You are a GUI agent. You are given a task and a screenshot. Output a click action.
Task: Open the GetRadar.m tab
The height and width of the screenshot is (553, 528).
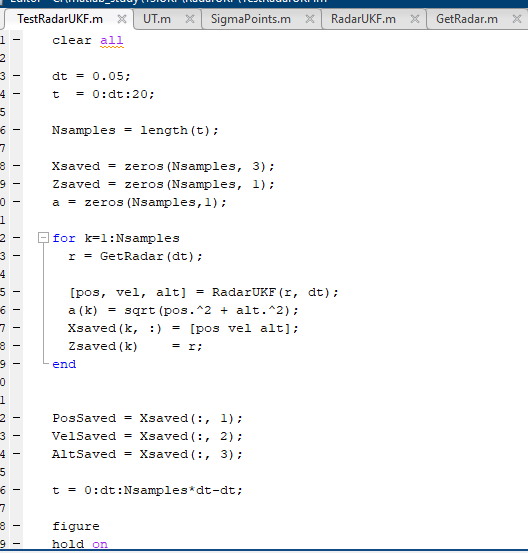coord(467,19)
